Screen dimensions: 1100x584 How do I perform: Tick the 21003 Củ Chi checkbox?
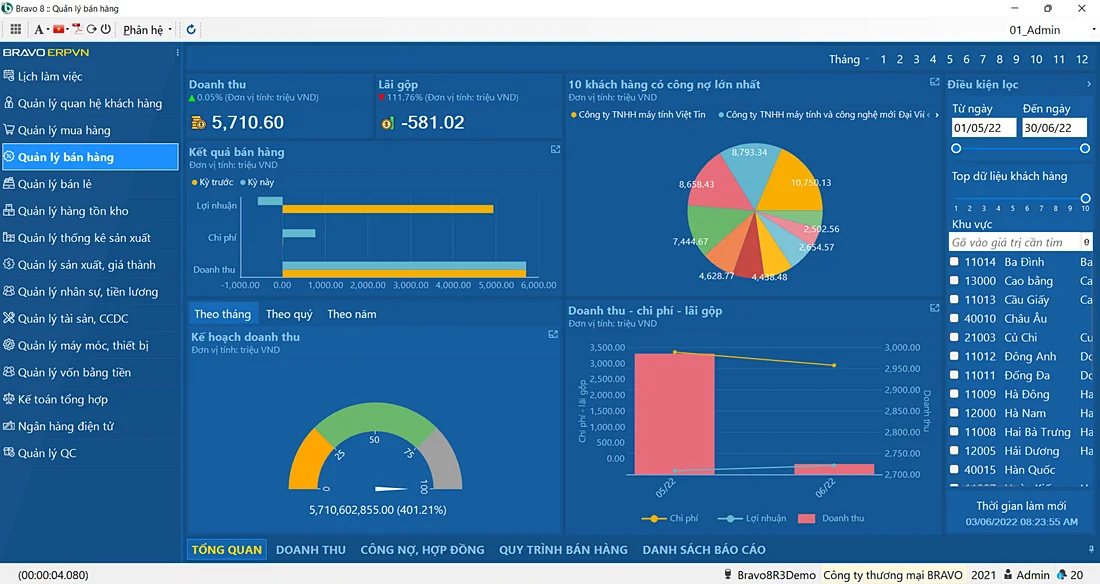coord(955,338)
